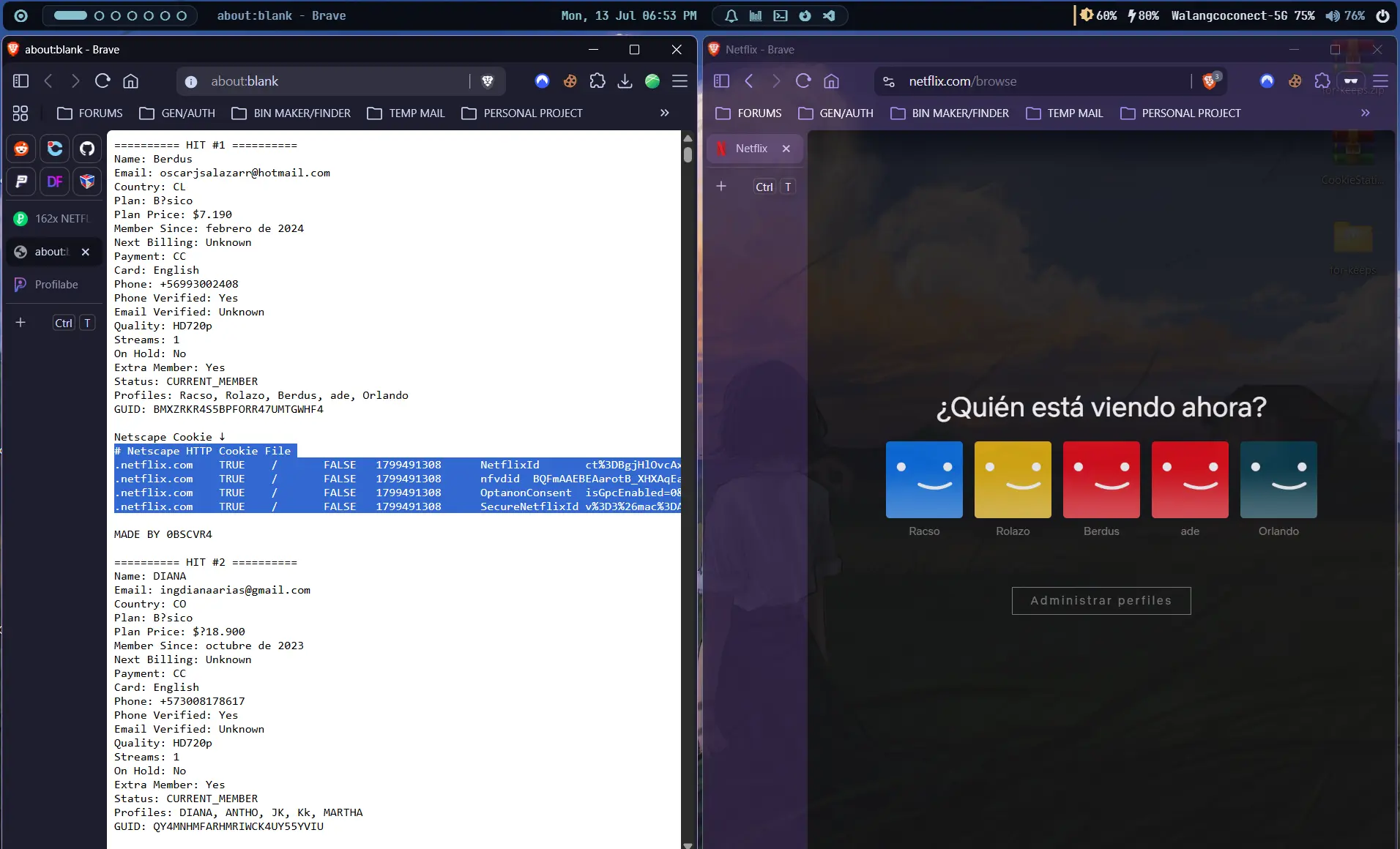View site information for netflix.com

click(x=889, y=81)
